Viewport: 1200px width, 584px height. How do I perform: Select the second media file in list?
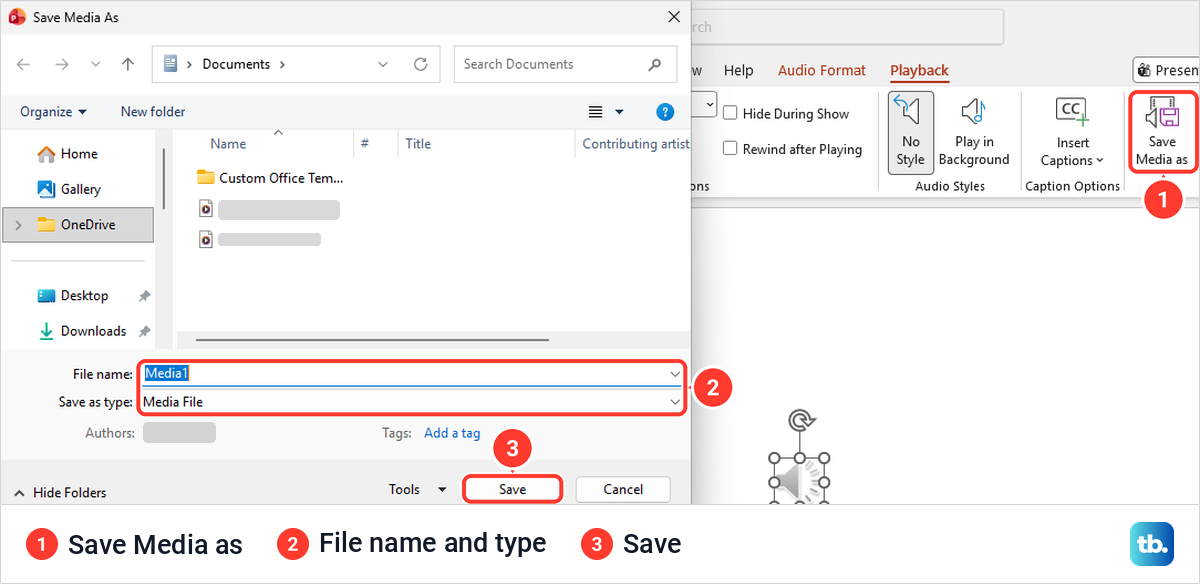coord(260,240)
